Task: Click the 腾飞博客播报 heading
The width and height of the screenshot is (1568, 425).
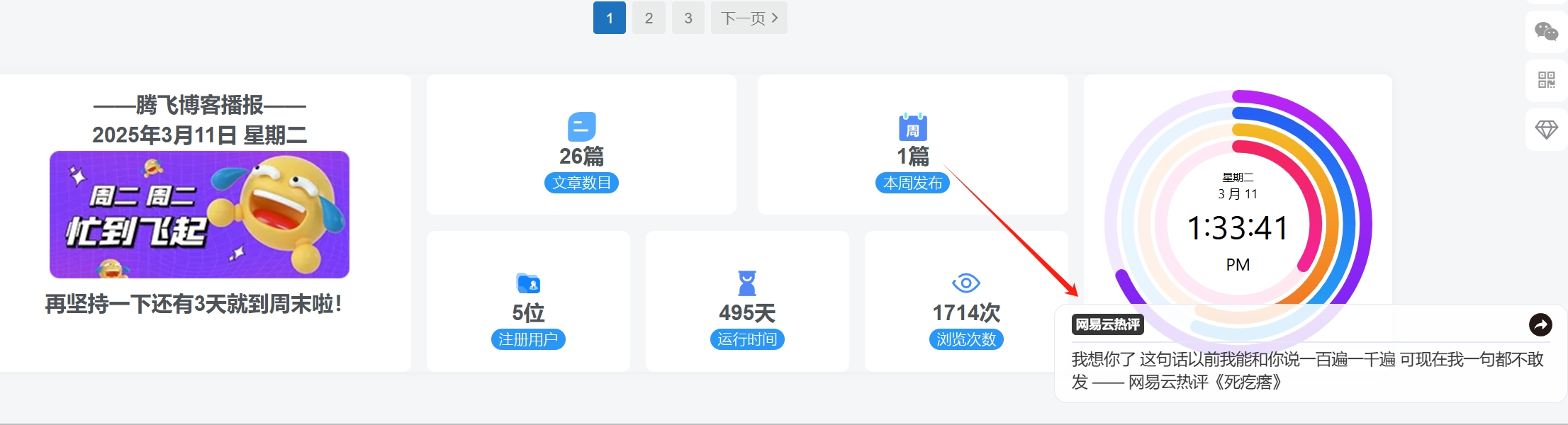Action: tap(199, 105)
